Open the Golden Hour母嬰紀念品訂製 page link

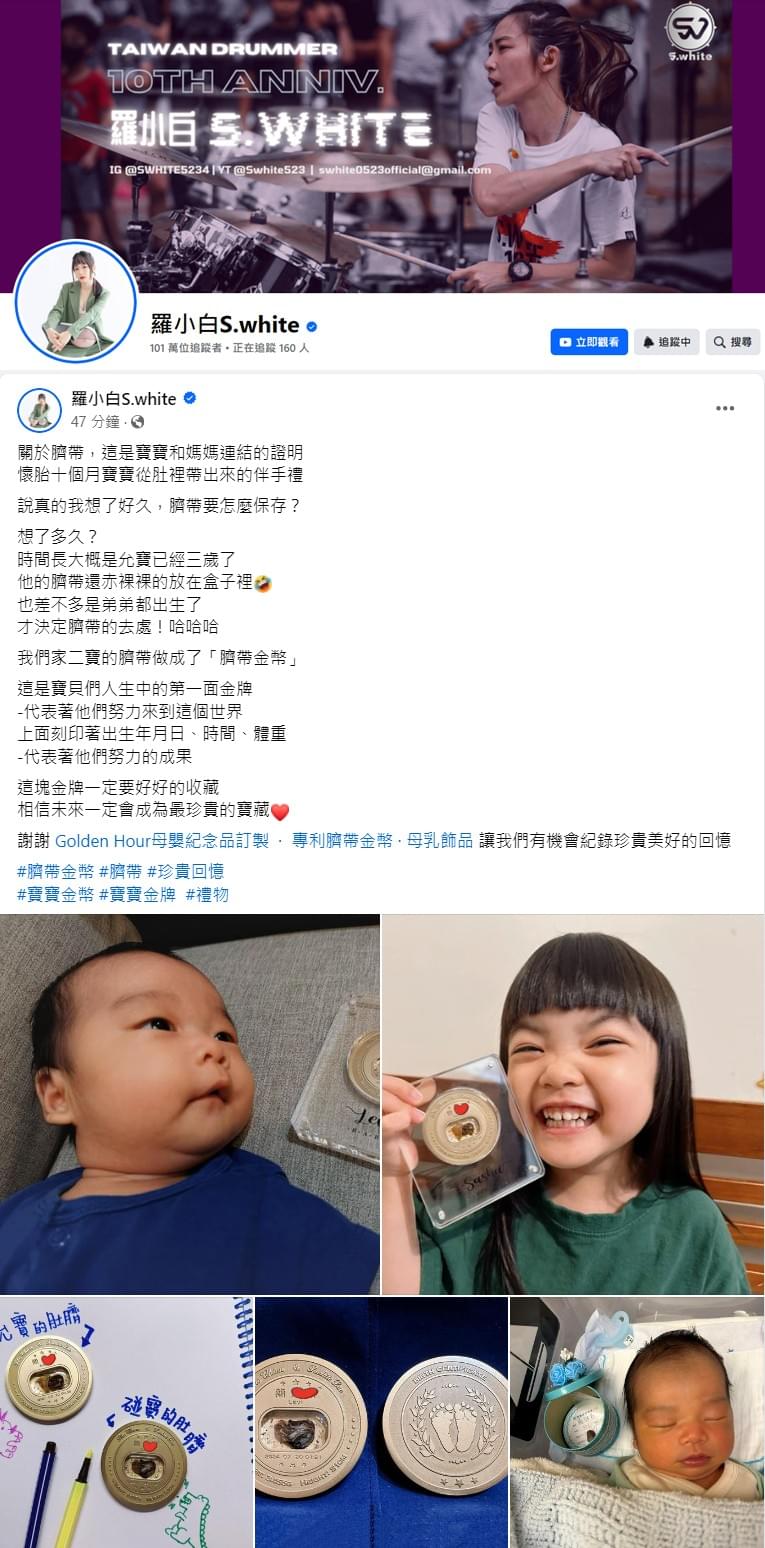pyautogui.click(x=162, y=840)
